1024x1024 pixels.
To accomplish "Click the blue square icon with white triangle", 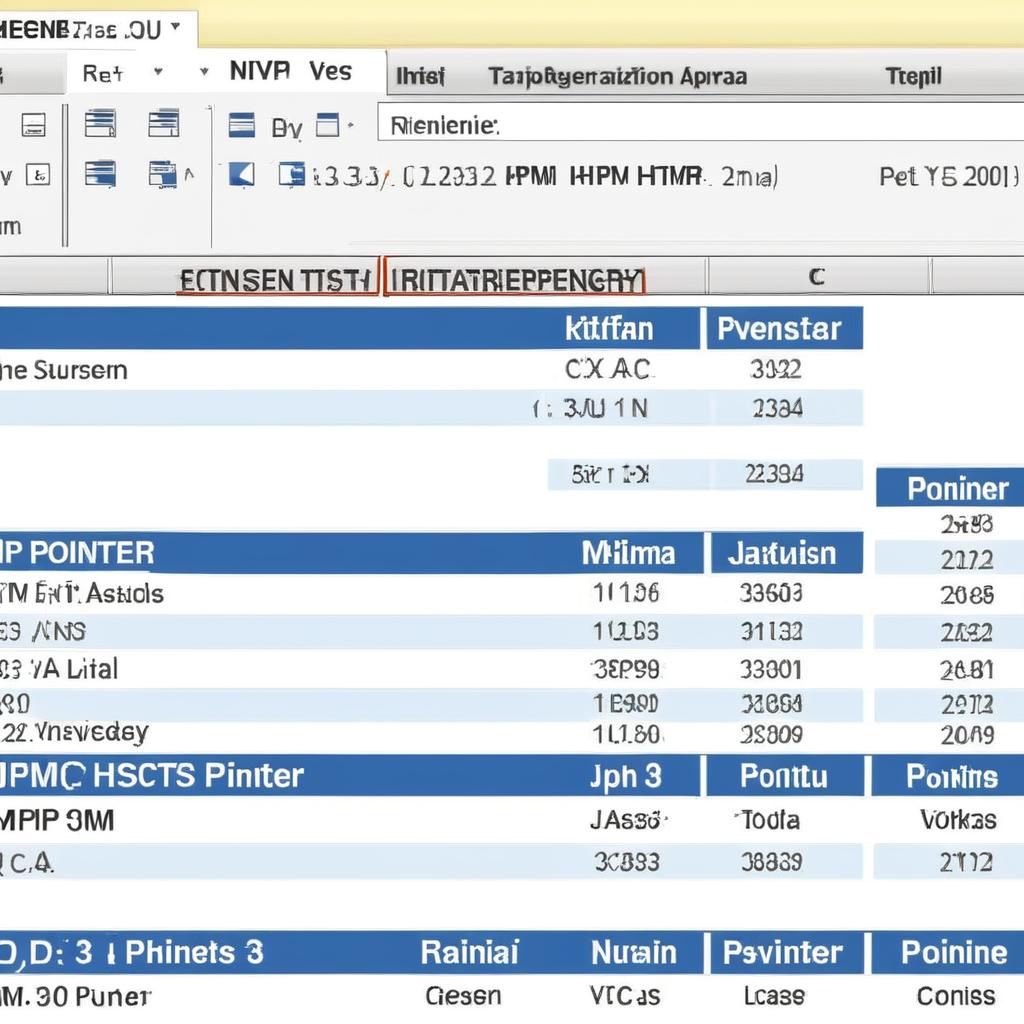I will (x=242, y=175).
